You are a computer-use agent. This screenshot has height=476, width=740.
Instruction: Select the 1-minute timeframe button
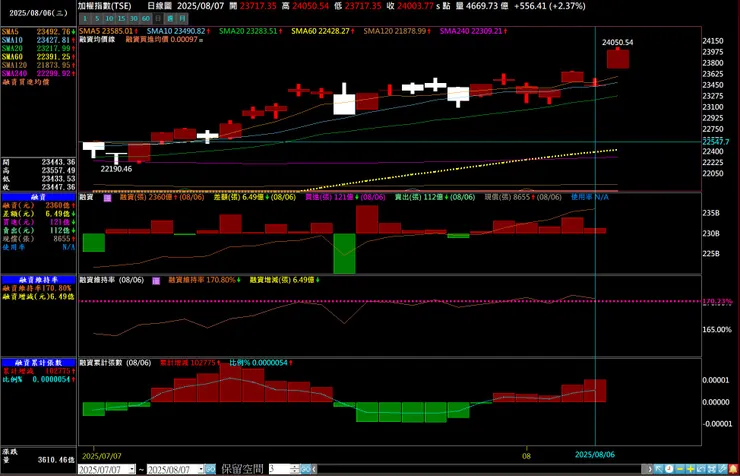[85, 18]
